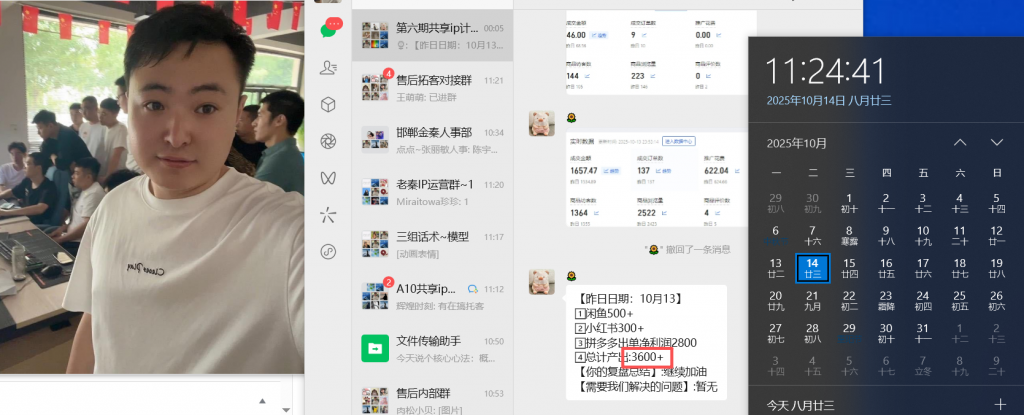The image size is (1024, 415).
Task: Select October 23 霜降 in calendar
Action: (x=886, y=301)
